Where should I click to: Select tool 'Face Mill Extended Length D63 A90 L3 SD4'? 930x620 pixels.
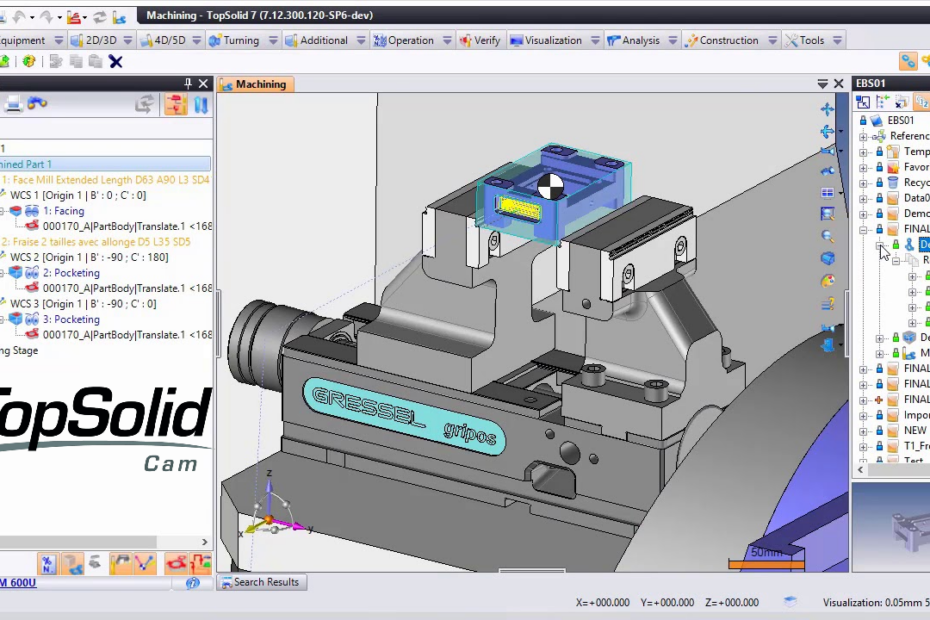coord(106,180)
